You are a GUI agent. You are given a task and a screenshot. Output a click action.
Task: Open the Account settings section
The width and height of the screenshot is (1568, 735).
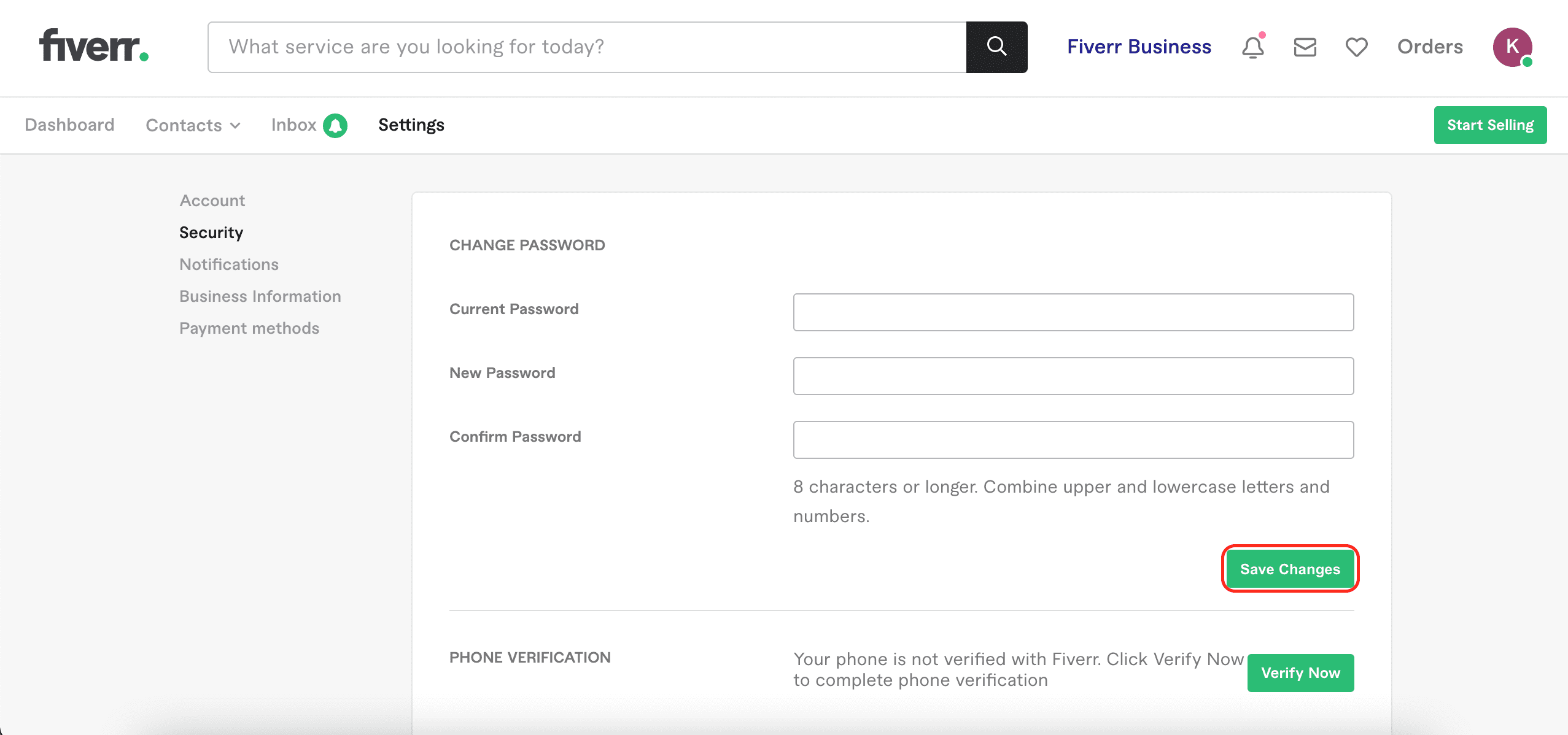[212, 201]
